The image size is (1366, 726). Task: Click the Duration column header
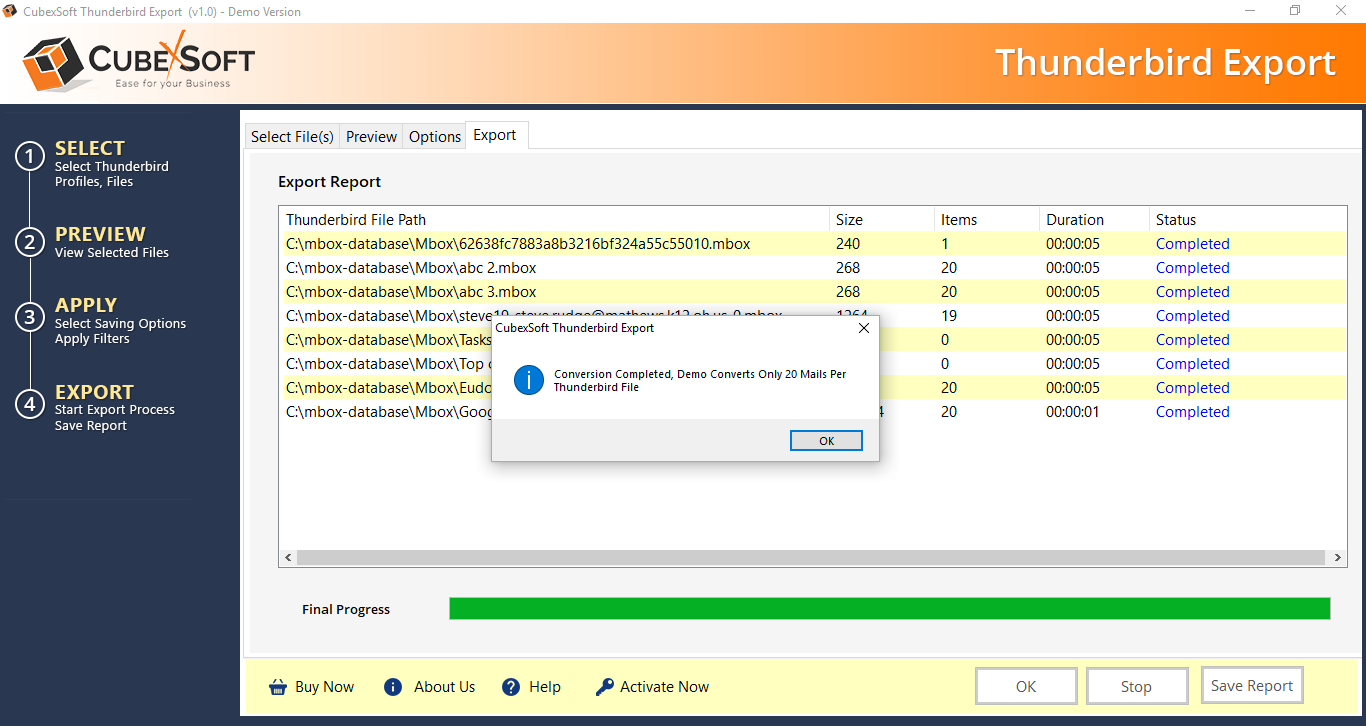click(x=1095, y=220)
